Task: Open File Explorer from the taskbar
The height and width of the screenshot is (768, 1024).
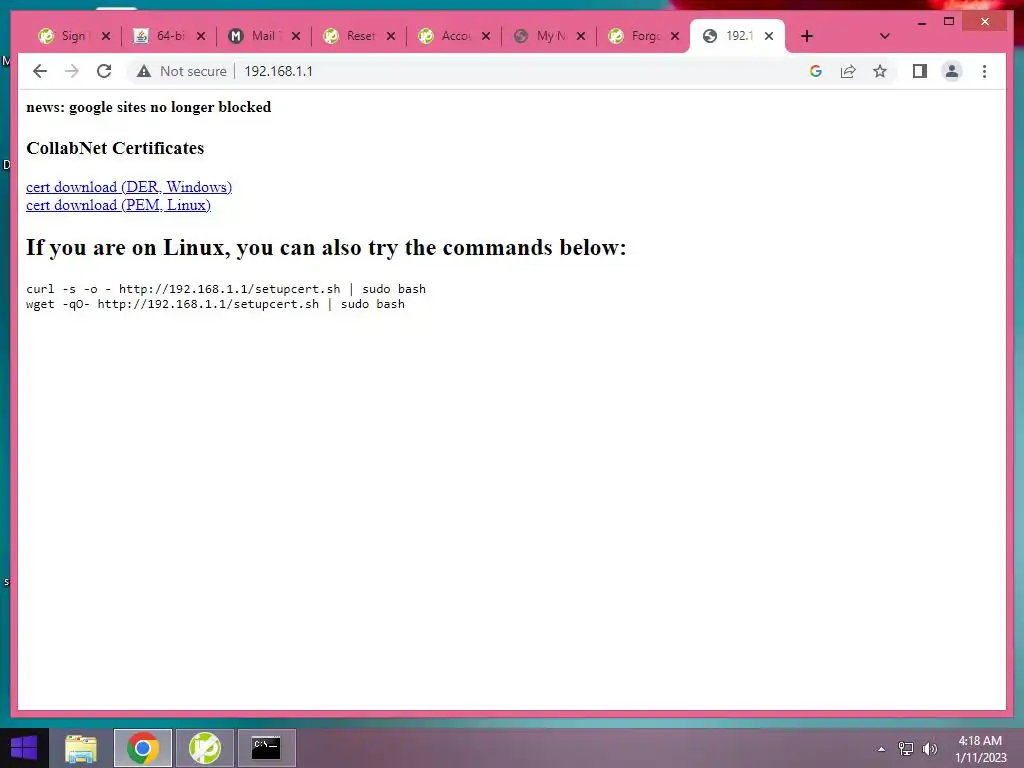Action: point(81,748)
